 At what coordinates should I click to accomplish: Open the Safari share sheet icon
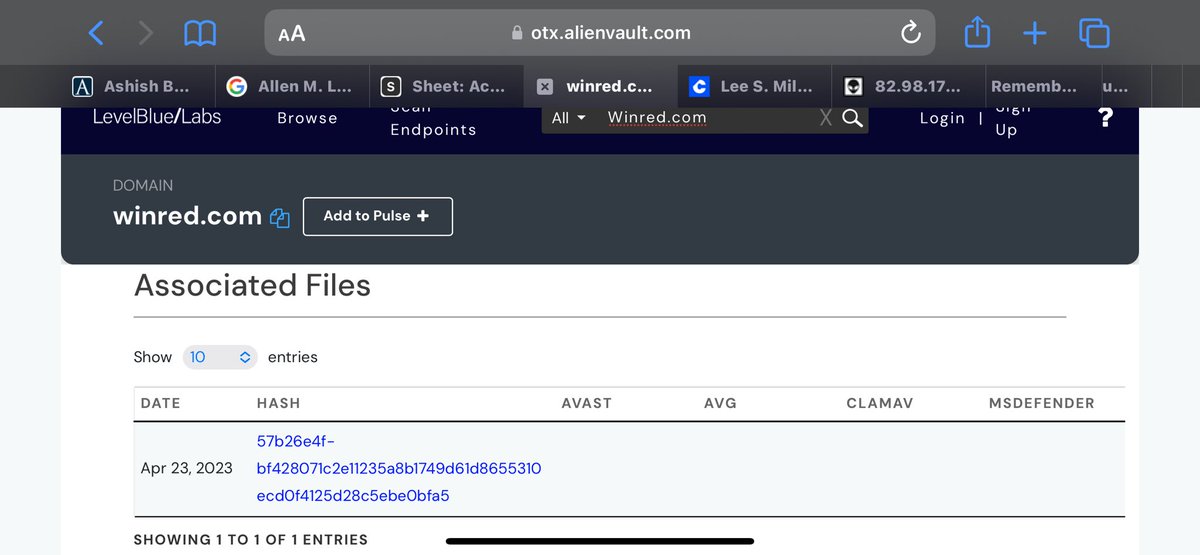[x=976, y=33]
